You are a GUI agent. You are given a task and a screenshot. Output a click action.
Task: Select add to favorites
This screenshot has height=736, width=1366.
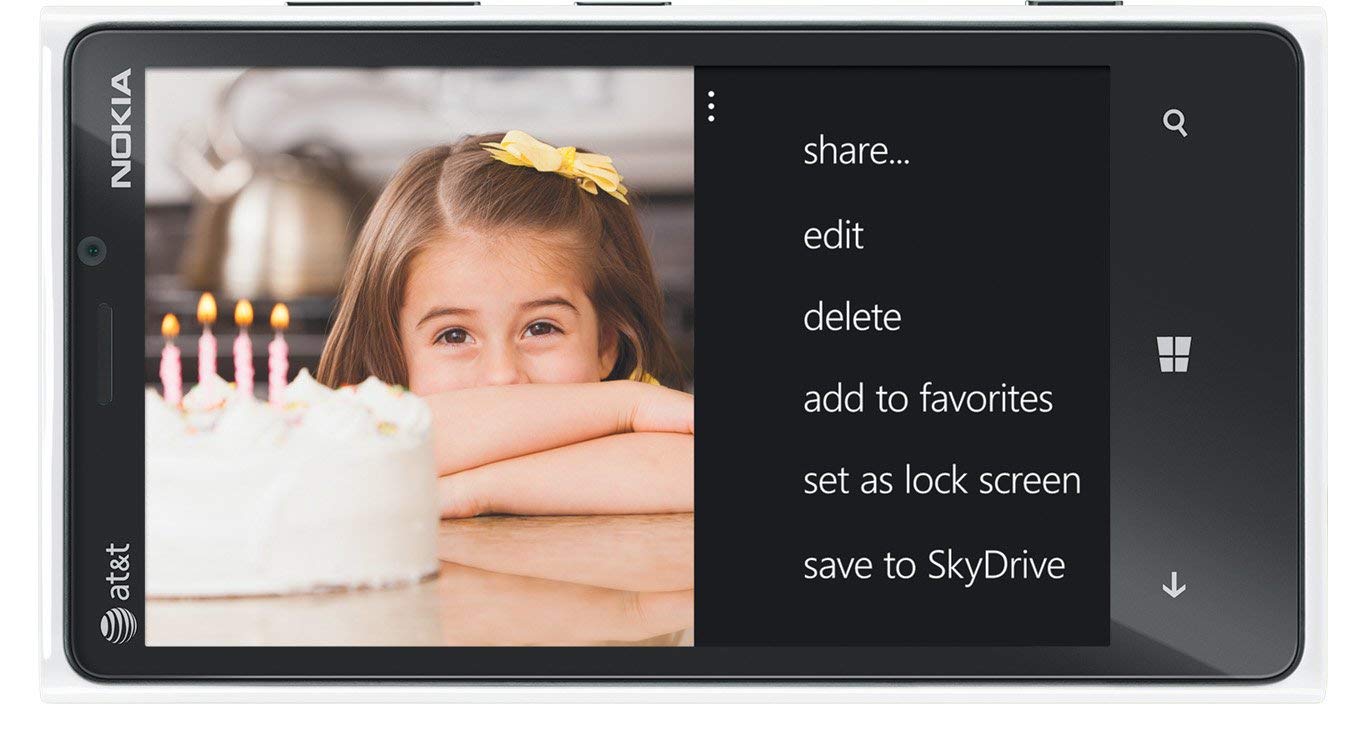tap(928, 399)
